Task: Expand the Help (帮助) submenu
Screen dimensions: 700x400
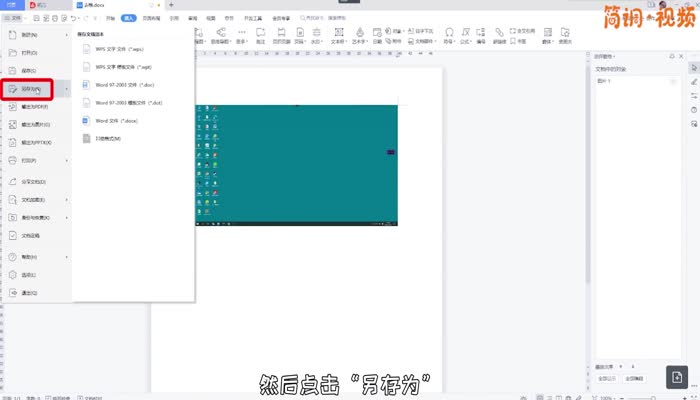Action: point(67,257)
